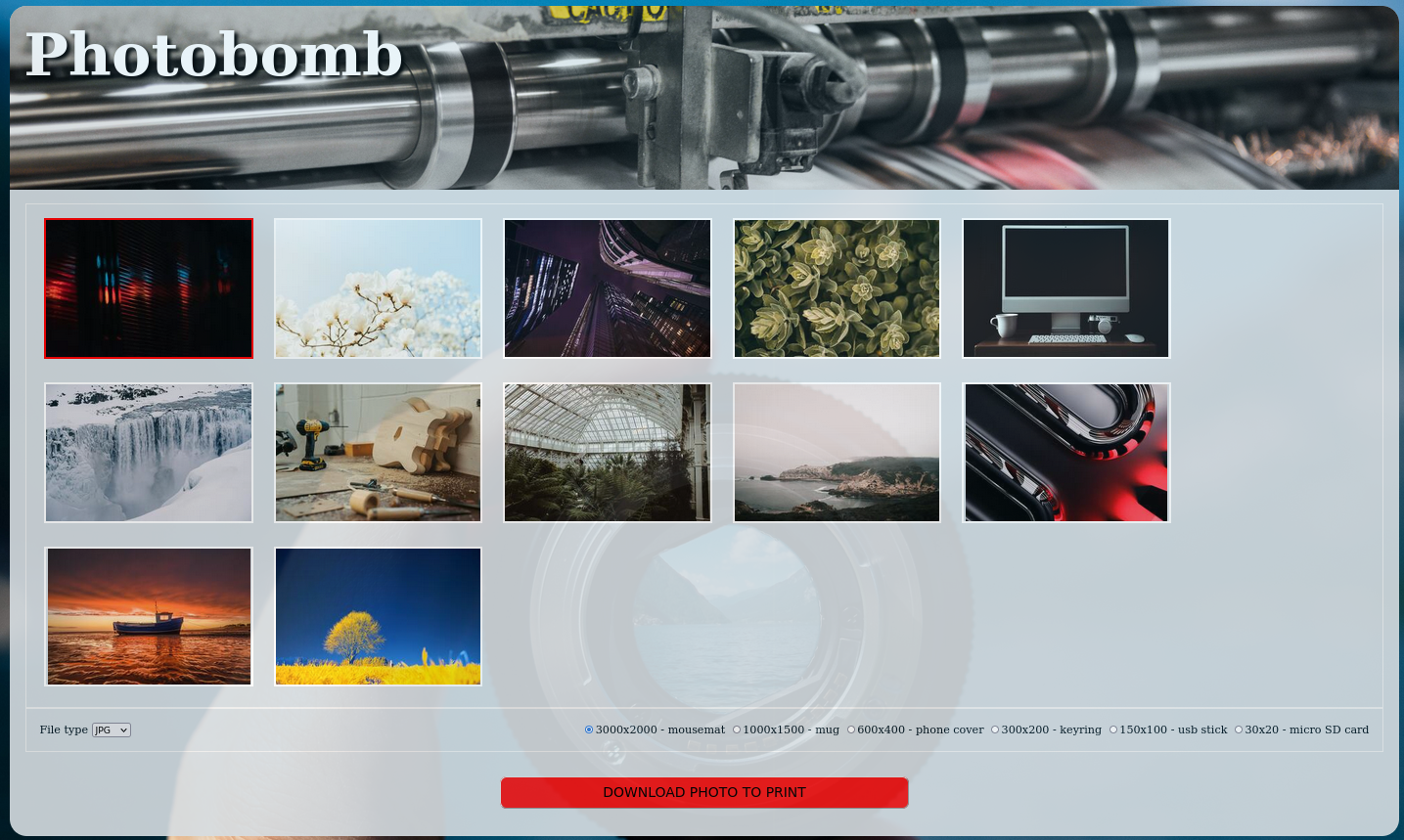Open the File type JPG dropdown
Viewport: 1404px width, 840px height.
click(x=112, y=730)
